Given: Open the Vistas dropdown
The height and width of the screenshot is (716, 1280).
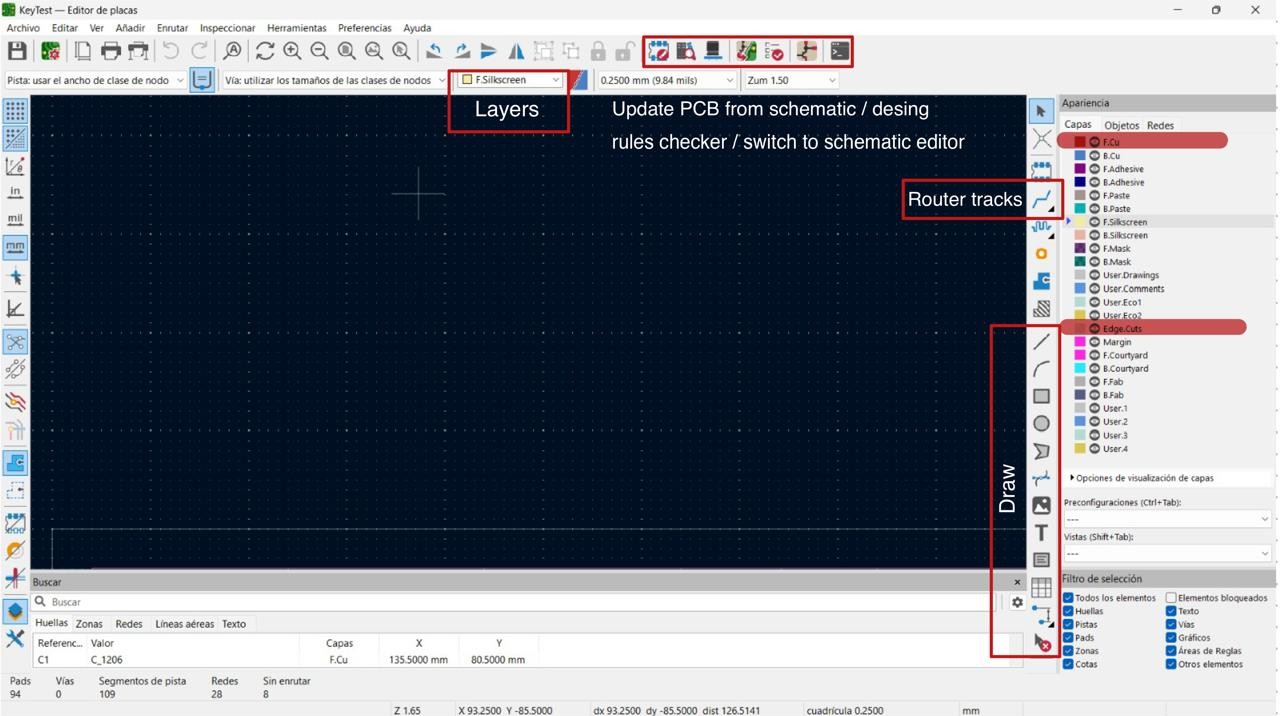Looking at the screenshot, I should click(x=1167, y=553).
